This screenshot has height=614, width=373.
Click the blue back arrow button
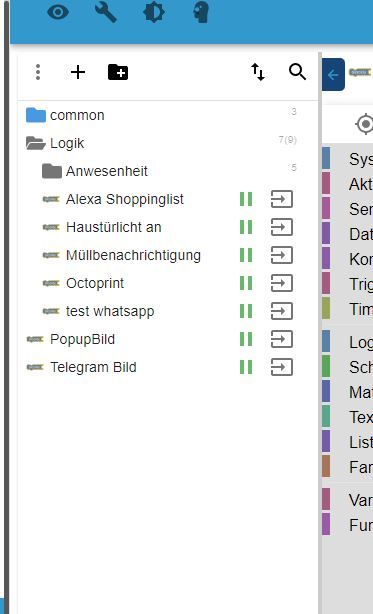tap(333, 74)
